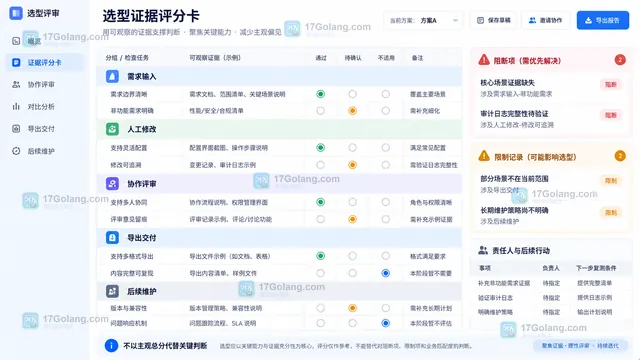Mark 支持多格式导出 as 待确认
This screenshot has height=360, width=640.
(x=352, y=256)
